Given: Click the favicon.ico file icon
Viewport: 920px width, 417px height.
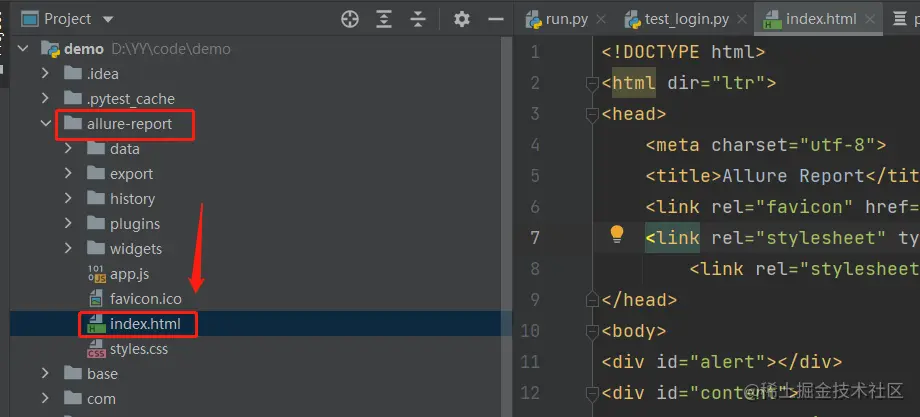Looking at the screenshot, I should click(x=97, y=299).
